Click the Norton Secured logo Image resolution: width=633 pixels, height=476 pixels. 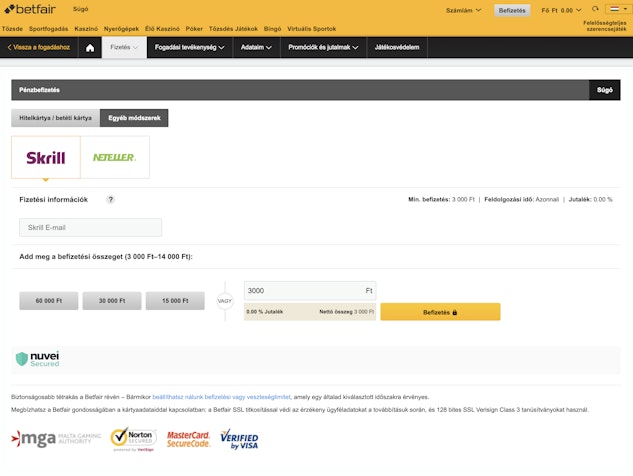click(133, 439)
